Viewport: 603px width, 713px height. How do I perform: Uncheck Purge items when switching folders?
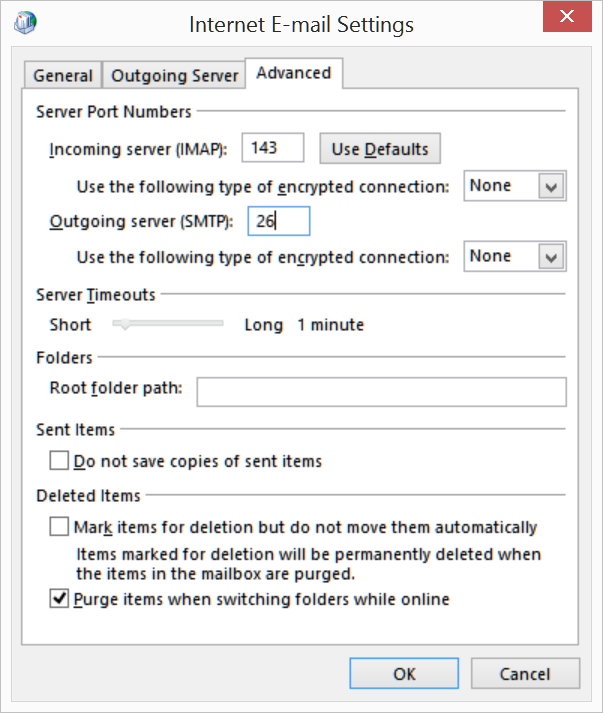coord(59,600)
